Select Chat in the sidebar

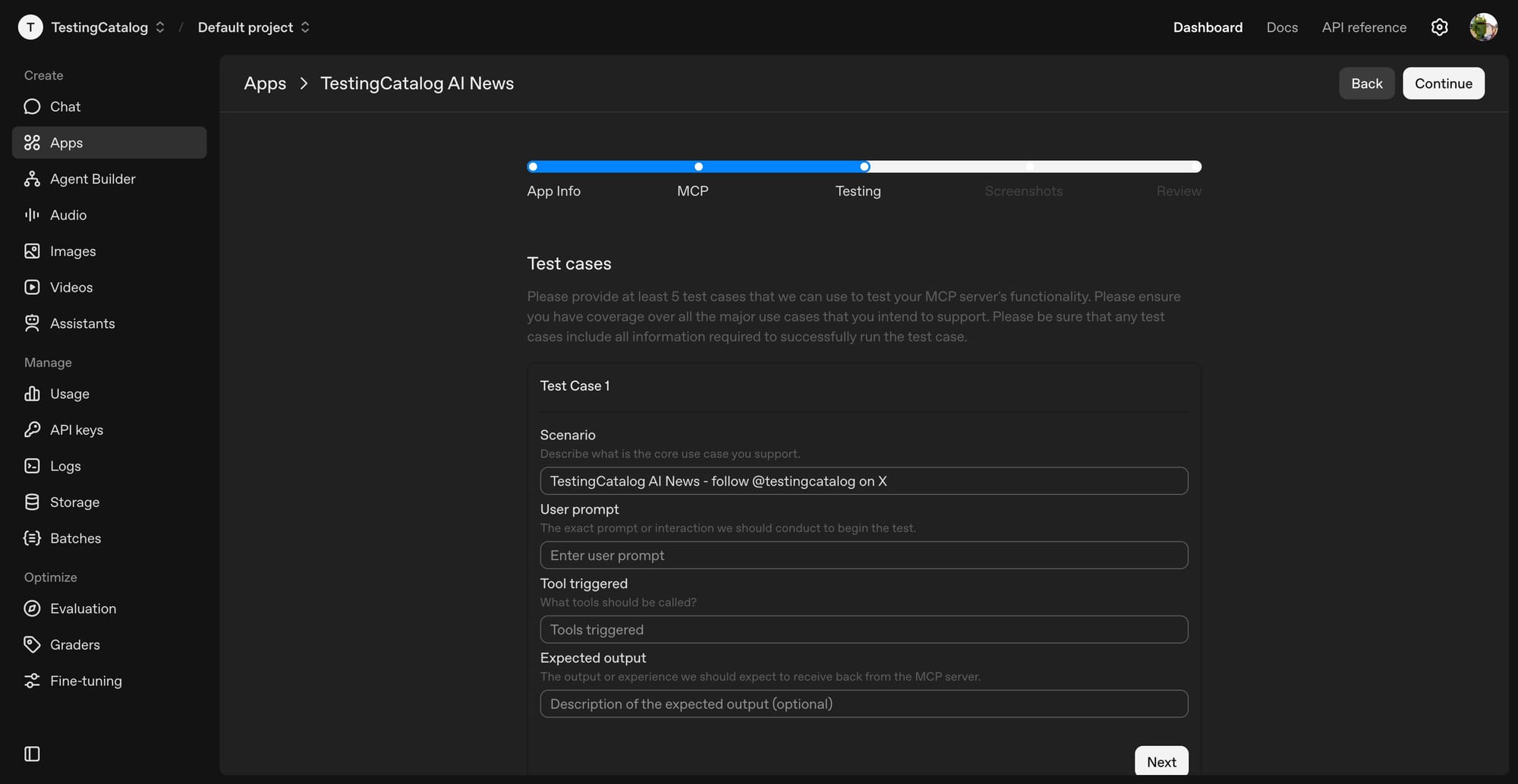pos(65,106)
